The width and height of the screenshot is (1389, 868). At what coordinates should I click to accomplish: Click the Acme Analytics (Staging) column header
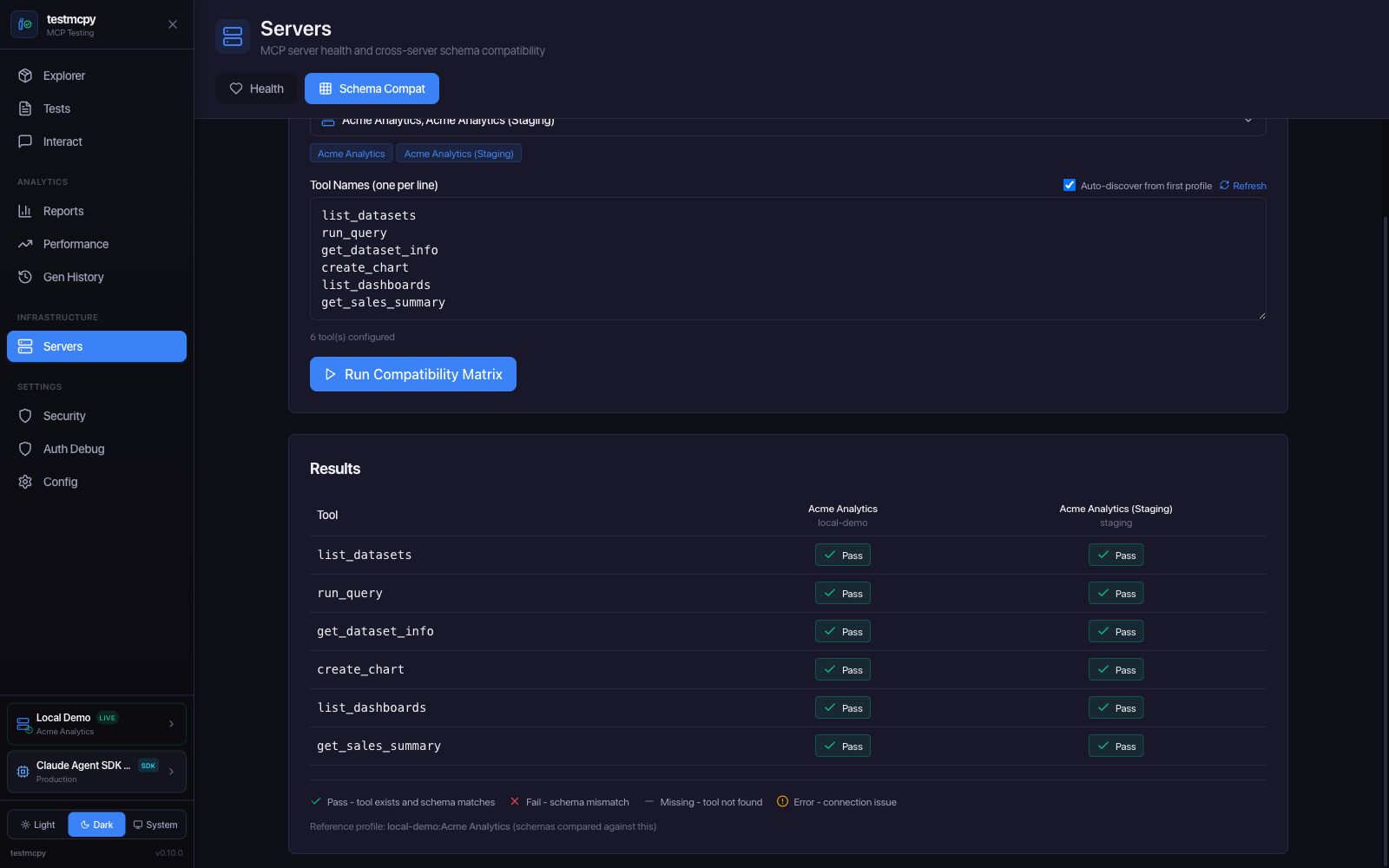tap(1116, 516)
